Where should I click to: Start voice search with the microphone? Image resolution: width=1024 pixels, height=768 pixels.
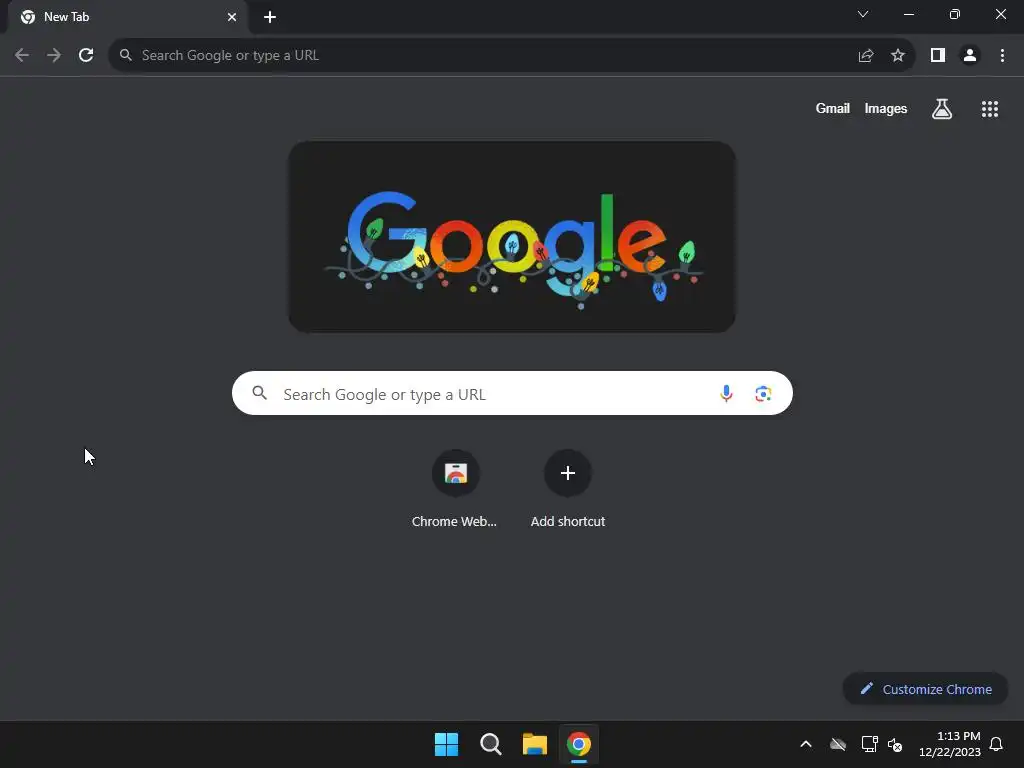[x=726, y=393]
